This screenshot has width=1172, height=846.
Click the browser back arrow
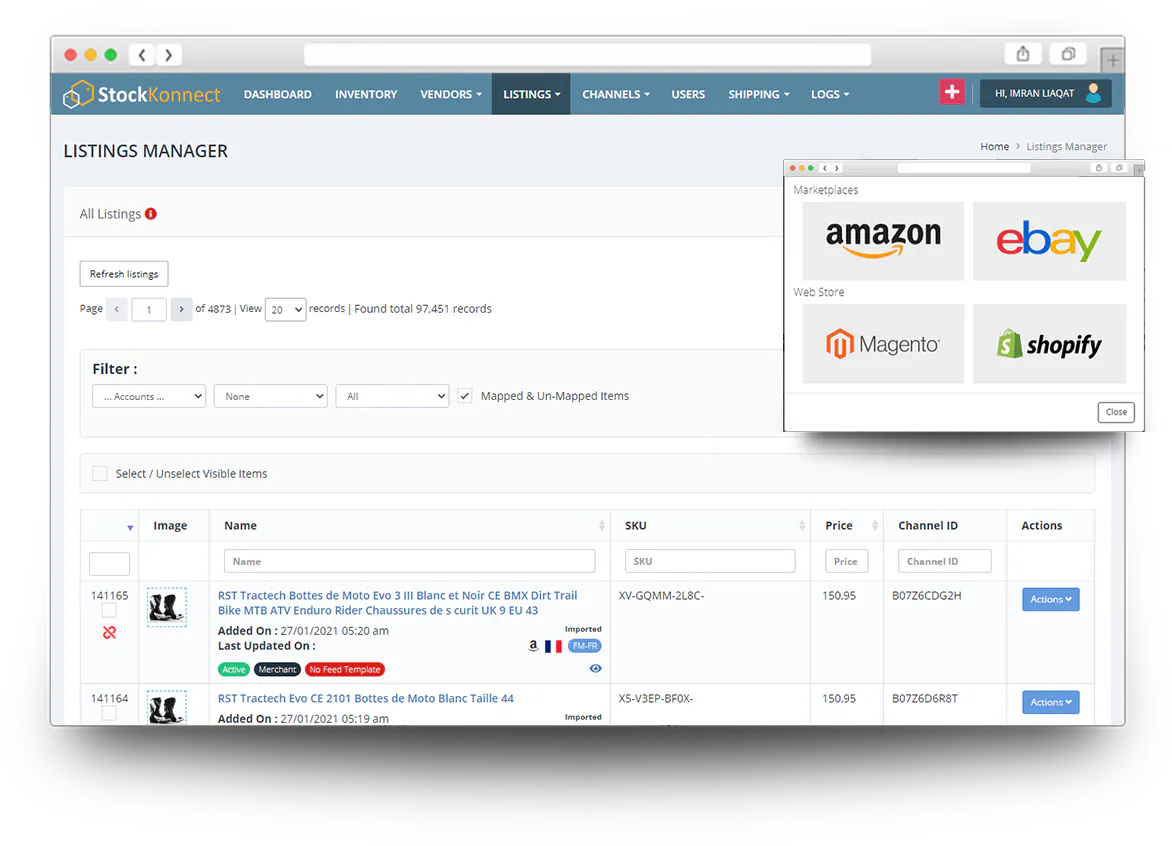click(x=142, y=55)
